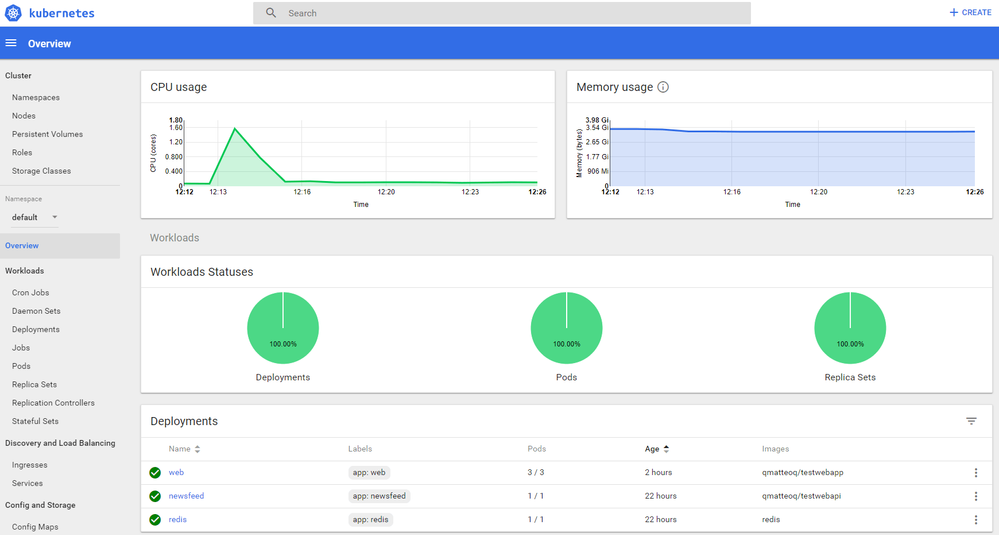Click the '2 hours' age value
The image size is (999, 535).
click(658, 473)
